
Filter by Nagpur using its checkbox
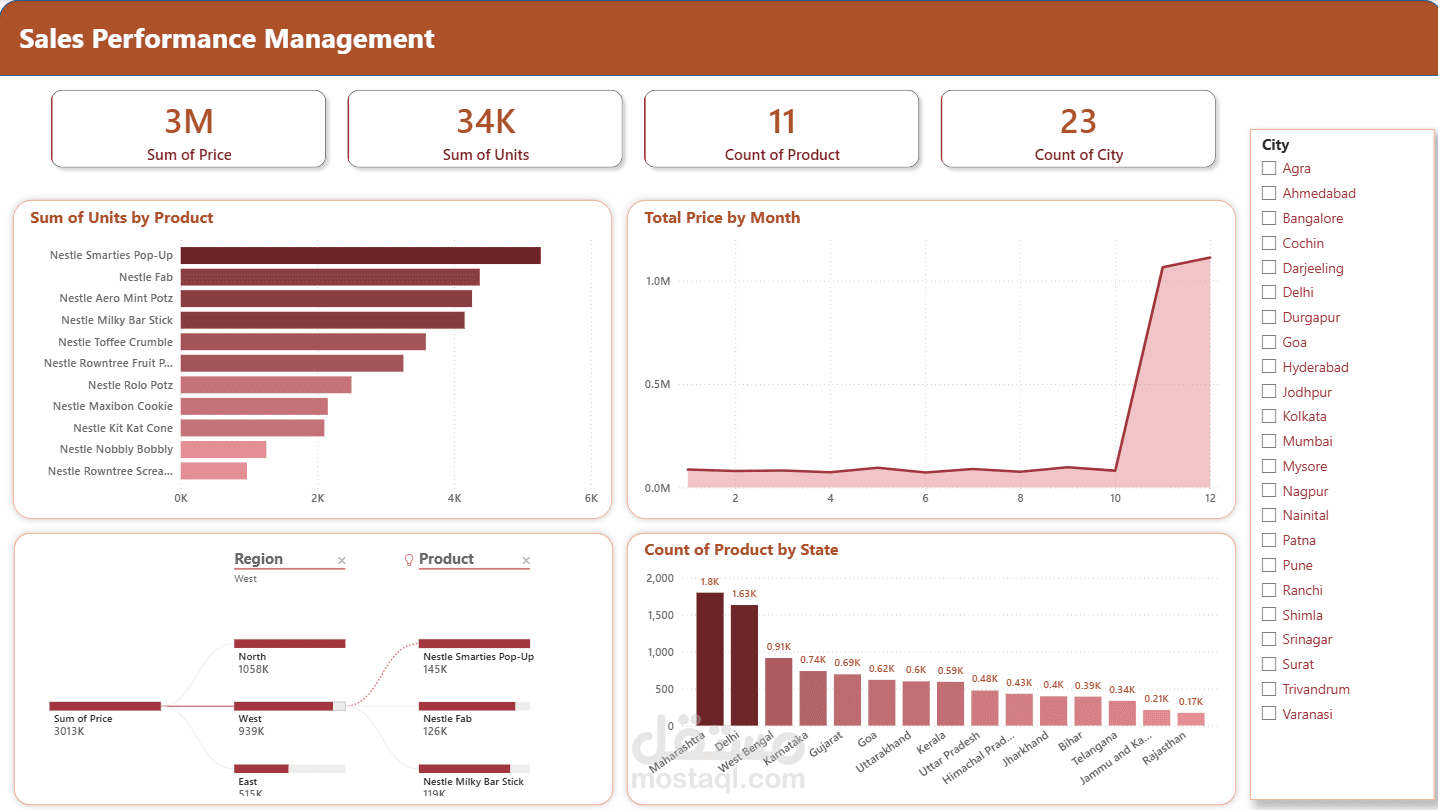(x=1269, y=491)
